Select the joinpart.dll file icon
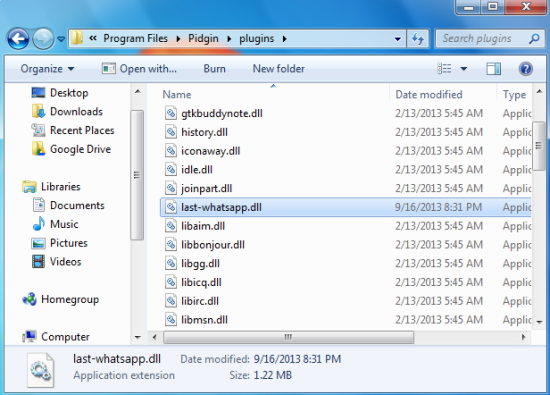Viewport: 550px width, 395px height. pos(171,188)
